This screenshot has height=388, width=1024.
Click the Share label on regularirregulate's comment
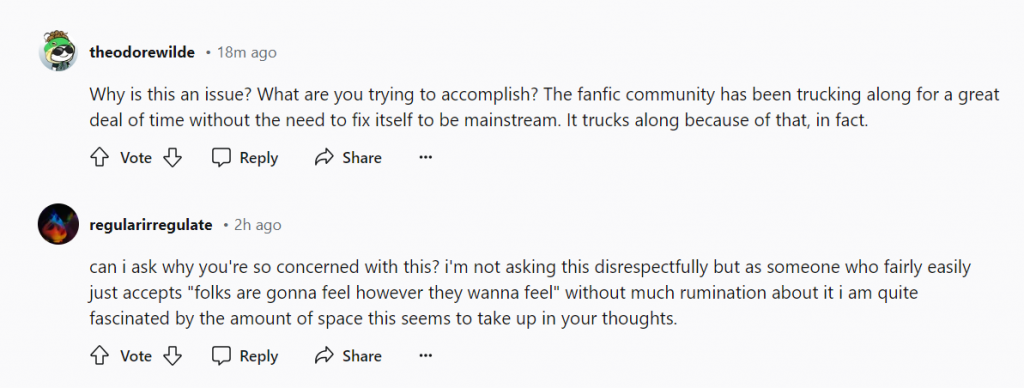(362, 356)
